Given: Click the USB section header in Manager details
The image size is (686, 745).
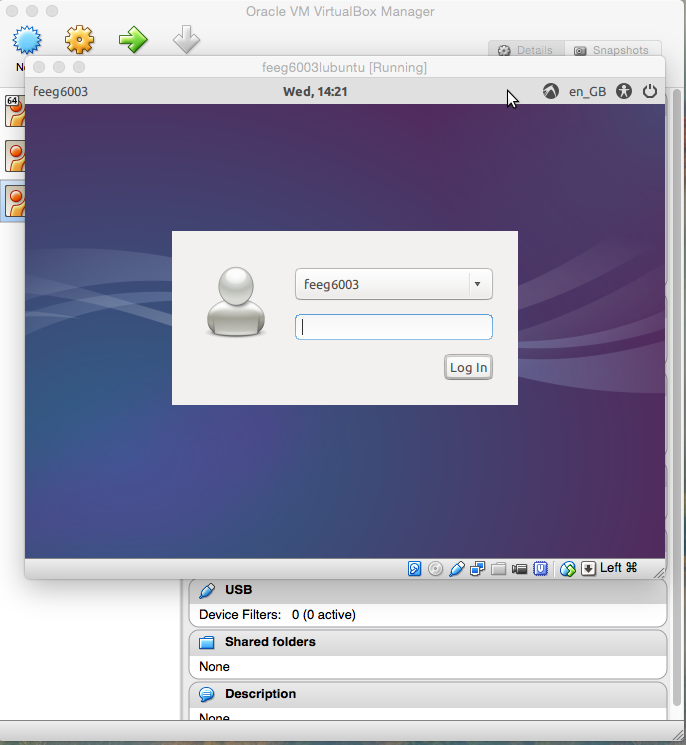Looking at the screenshot, I should 428,590.
